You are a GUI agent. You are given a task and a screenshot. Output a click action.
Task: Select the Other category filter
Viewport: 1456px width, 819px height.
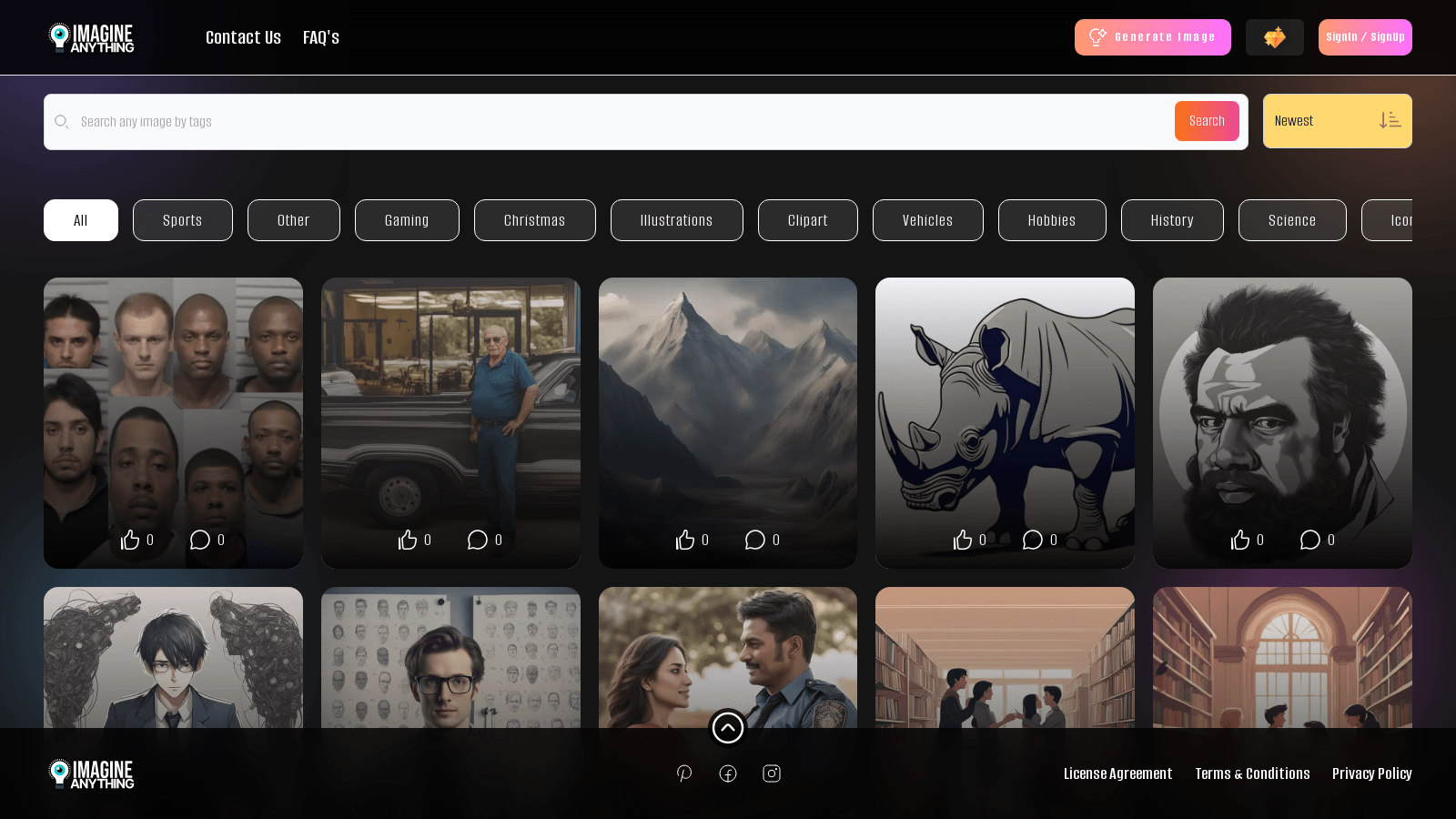click(x=294, y=220)
